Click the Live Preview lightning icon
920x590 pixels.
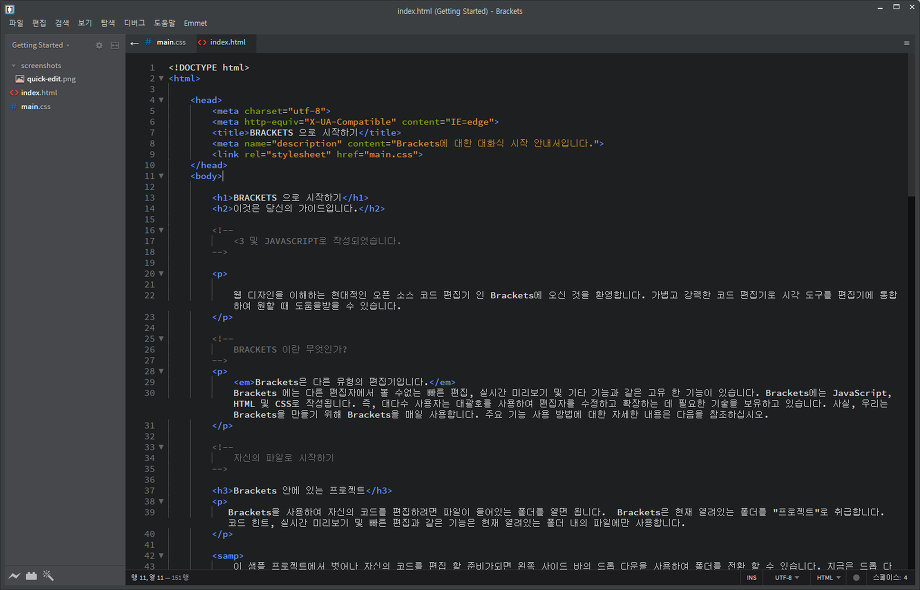tap(14, 576)
